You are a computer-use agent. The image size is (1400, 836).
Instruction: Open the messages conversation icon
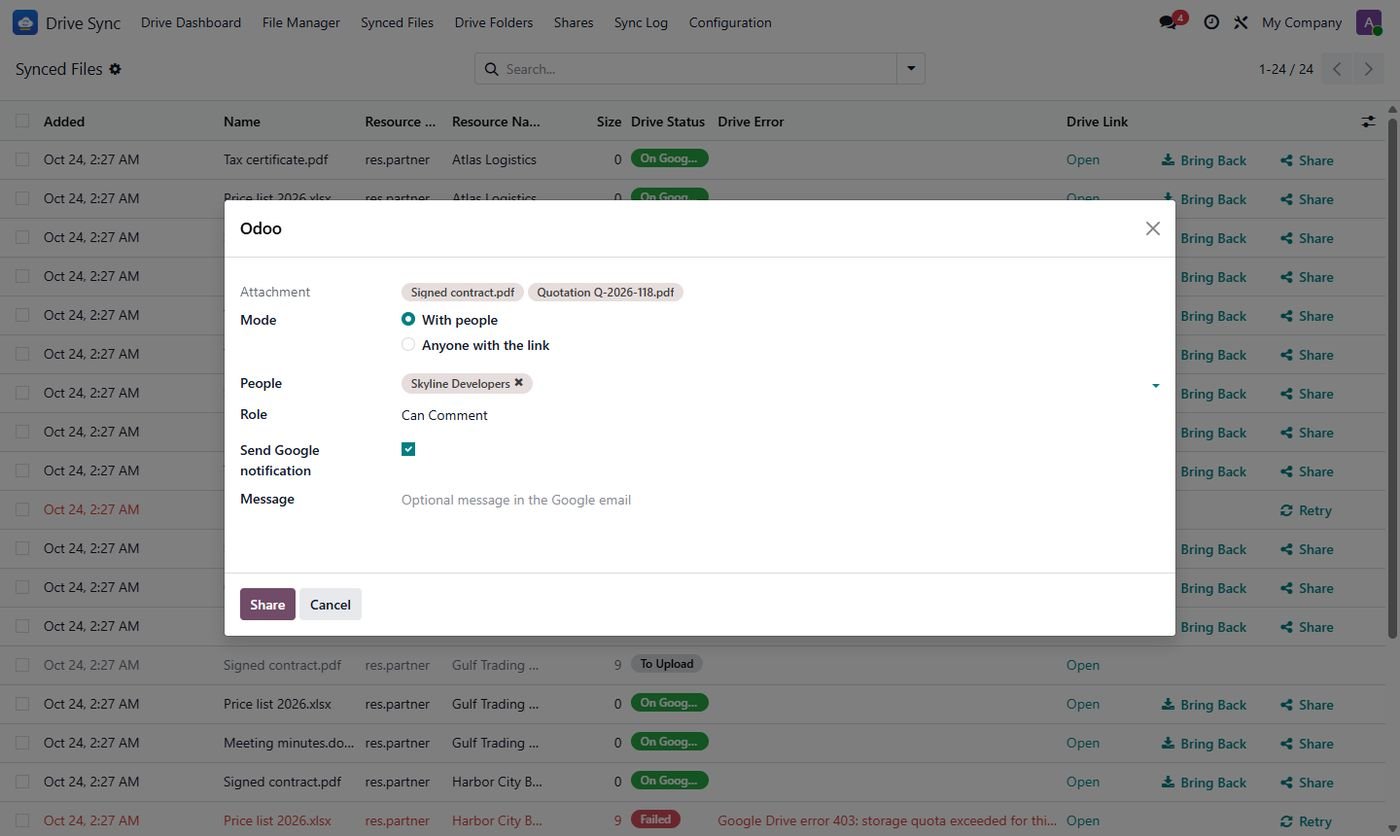pyautogui.click(x=1167, y=22)
